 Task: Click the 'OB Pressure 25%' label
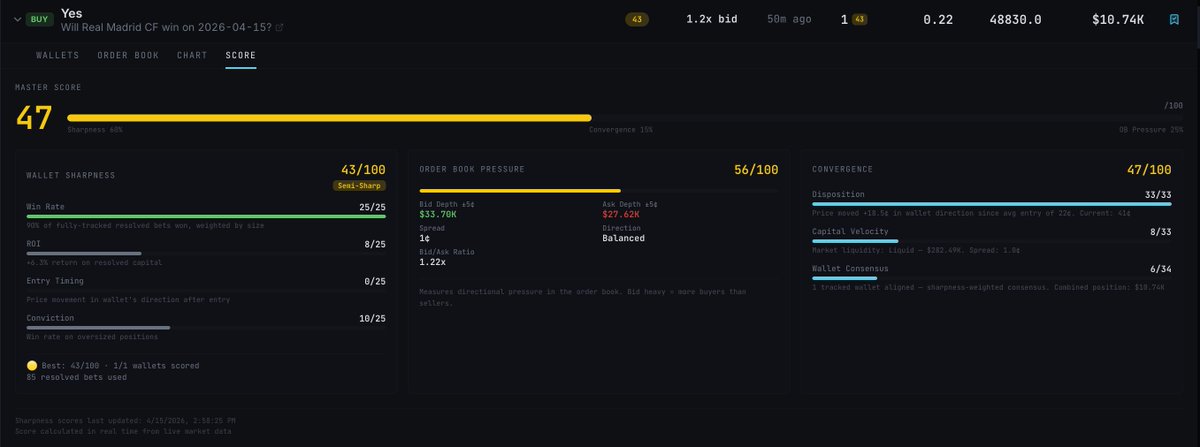[1151, 129]
